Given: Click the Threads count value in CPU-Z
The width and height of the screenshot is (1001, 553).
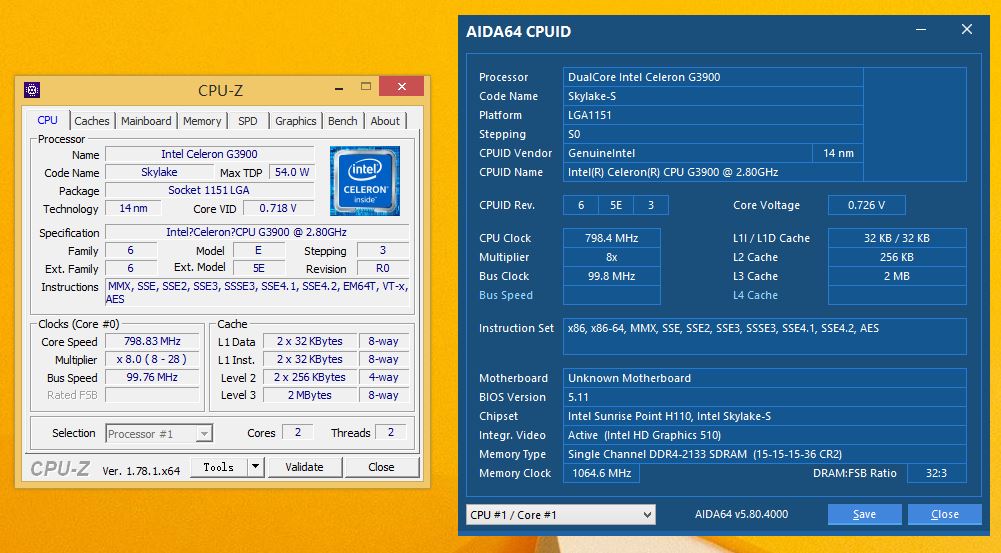Looking at the screenshot, I should (x=391, y=432).
